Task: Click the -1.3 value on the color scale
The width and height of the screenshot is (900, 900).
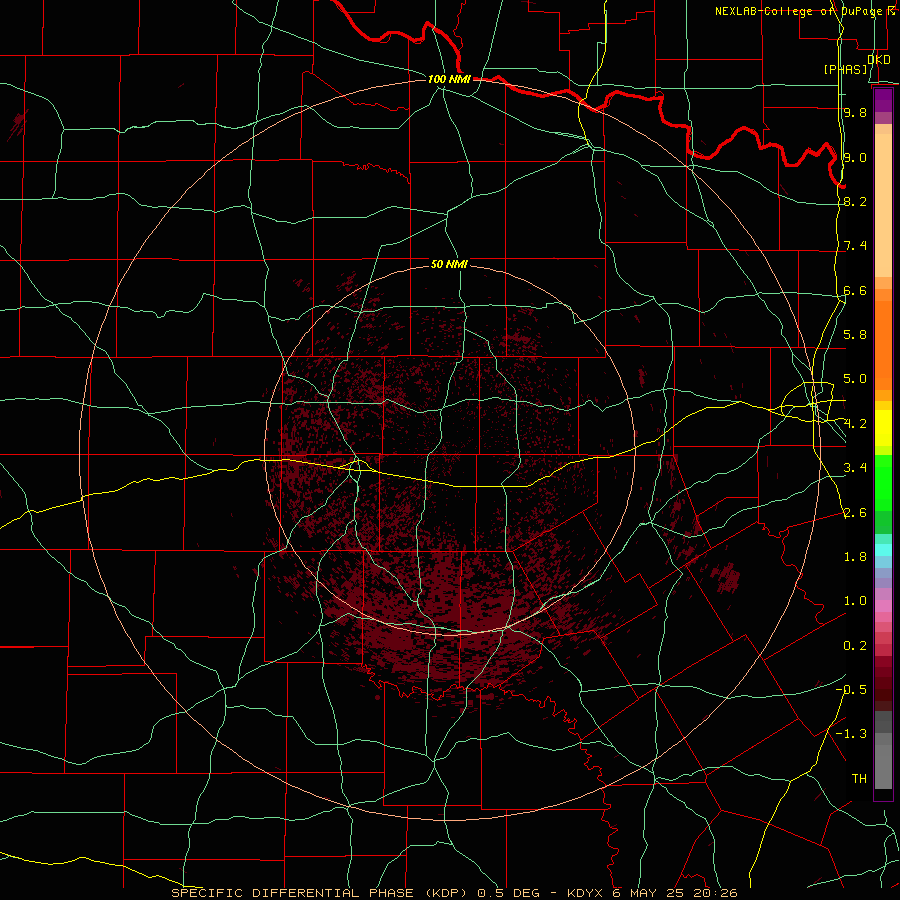Action: [851, 734]
